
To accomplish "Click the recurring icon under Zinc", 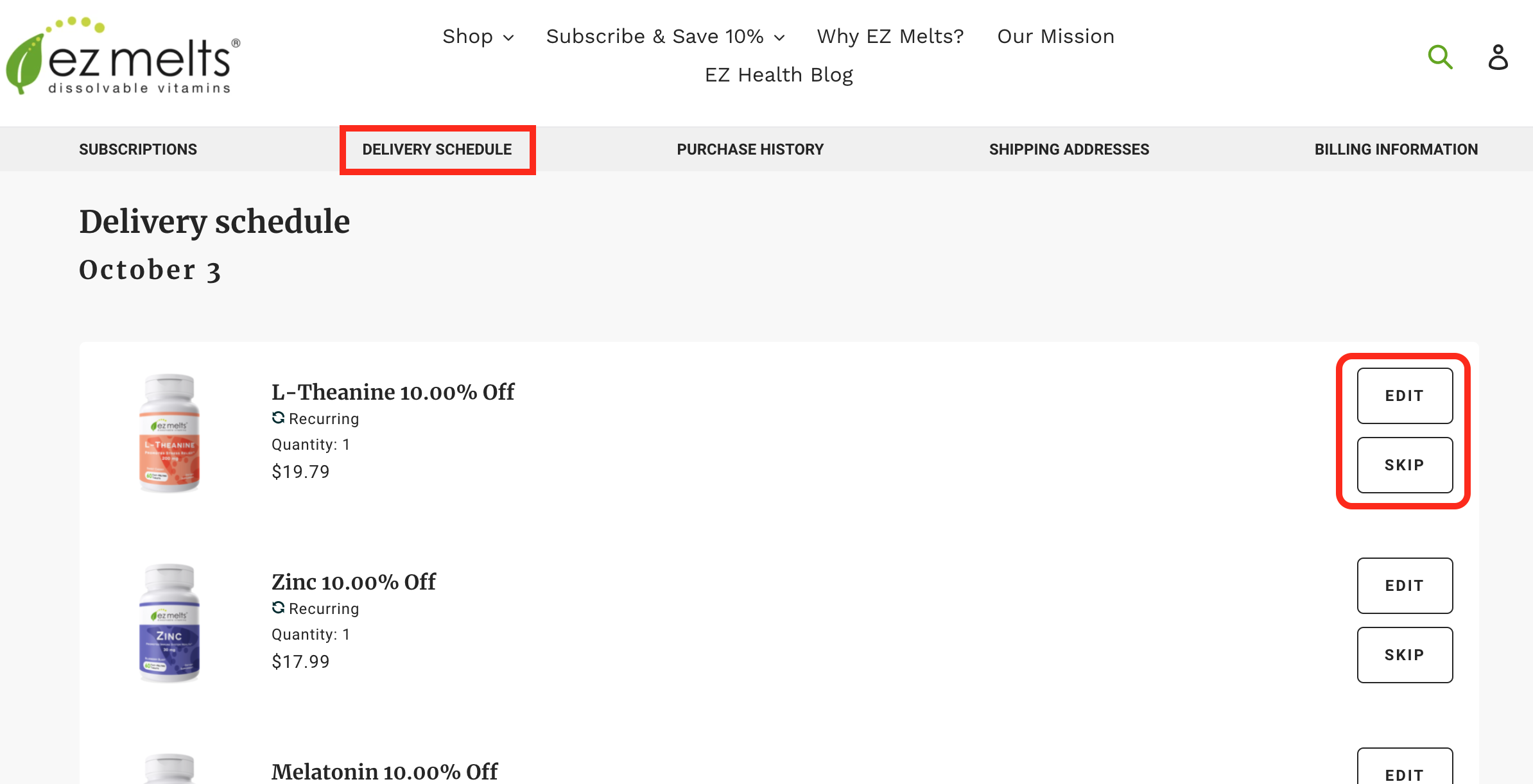I will pyautogui.click(x=278, y=608).
